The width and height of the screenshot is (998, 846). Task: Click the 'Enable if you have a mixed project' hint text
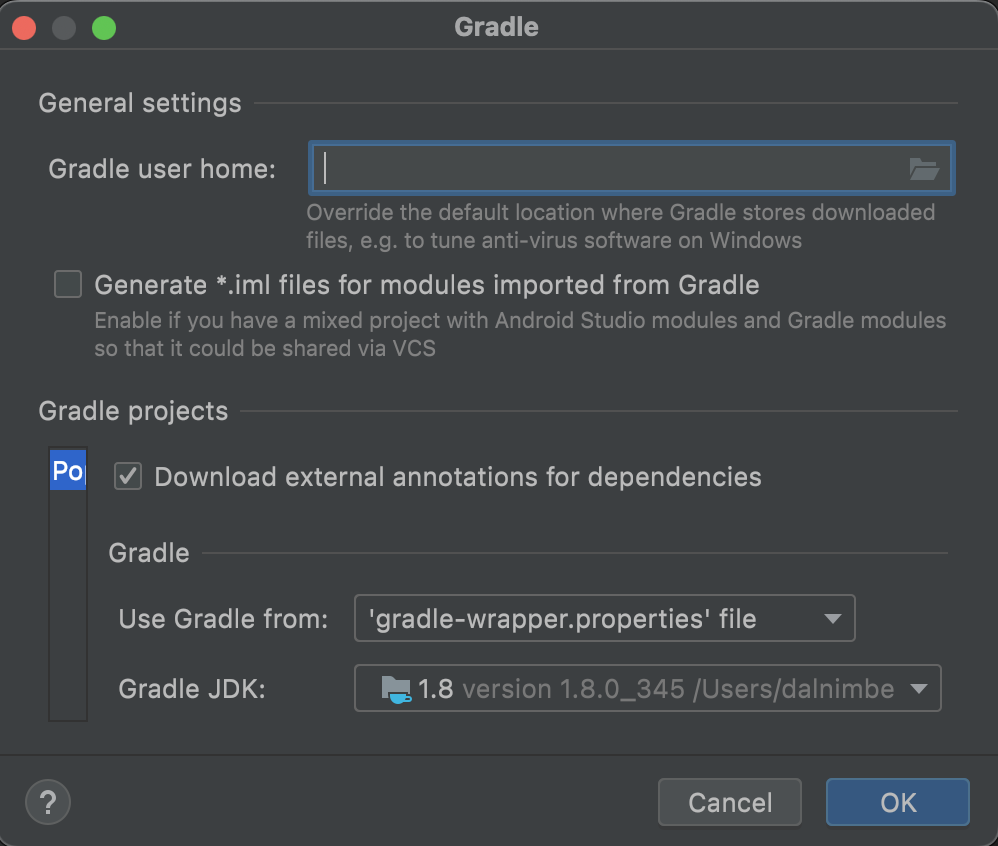[x=520, y=334]
